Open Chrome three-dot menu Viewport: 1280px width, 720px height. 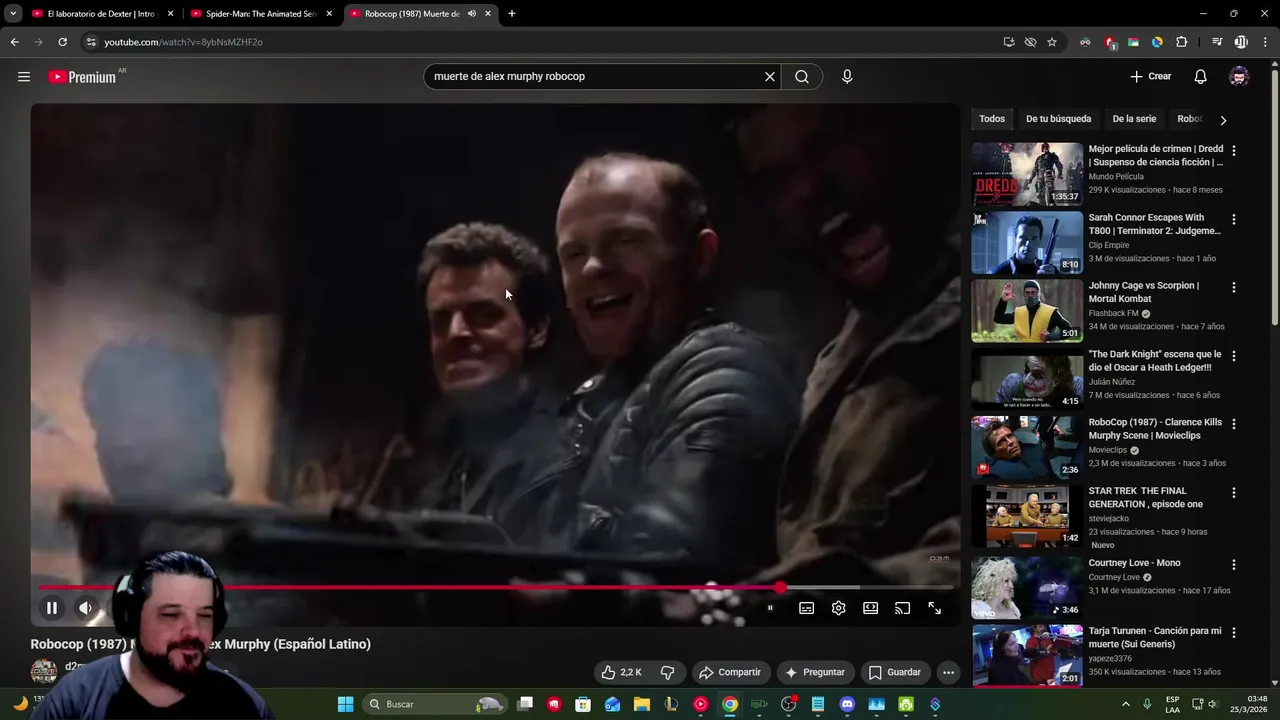pos(1265,42)
